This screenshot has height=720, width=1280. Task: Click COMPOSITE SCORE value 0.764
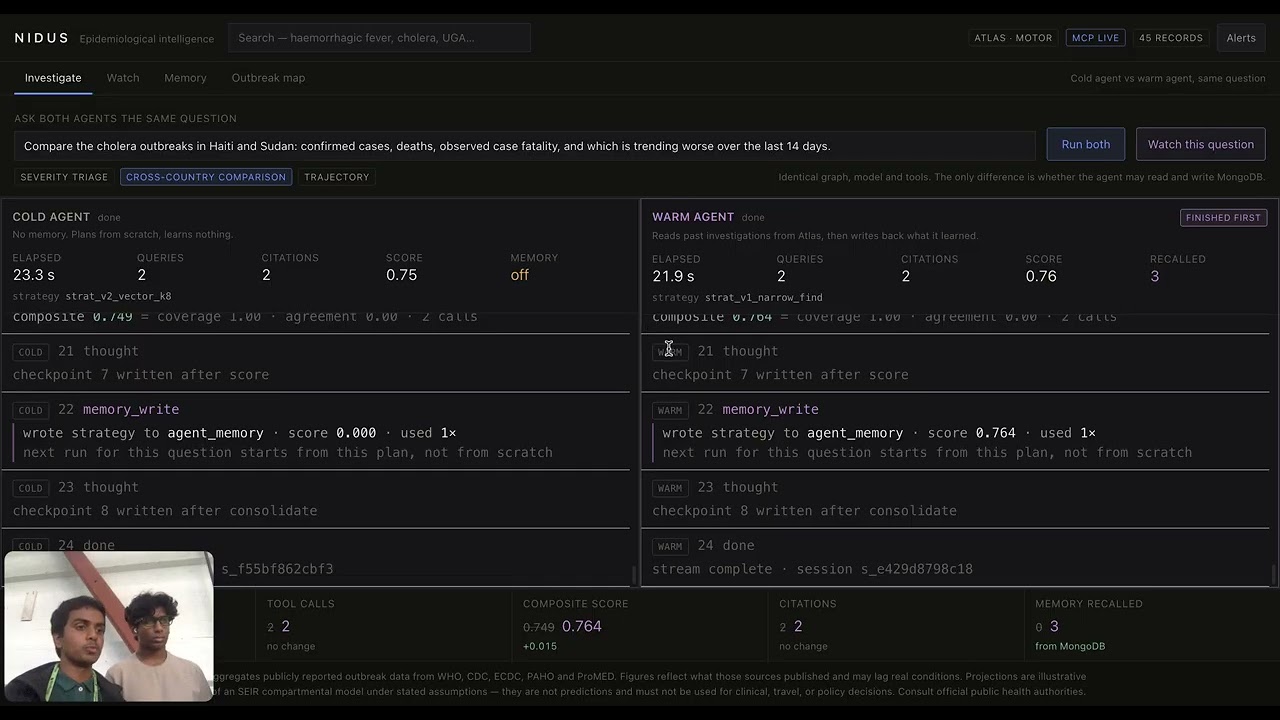582,626
